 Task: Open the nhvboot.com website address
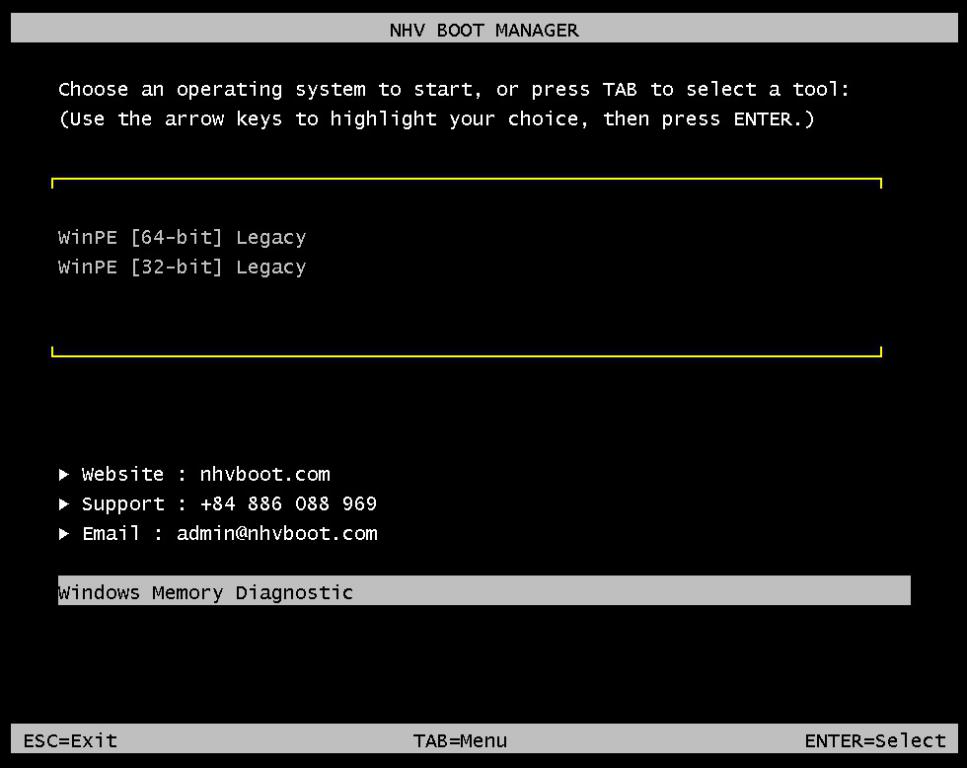pyautogui.click(x=258, y=474)
